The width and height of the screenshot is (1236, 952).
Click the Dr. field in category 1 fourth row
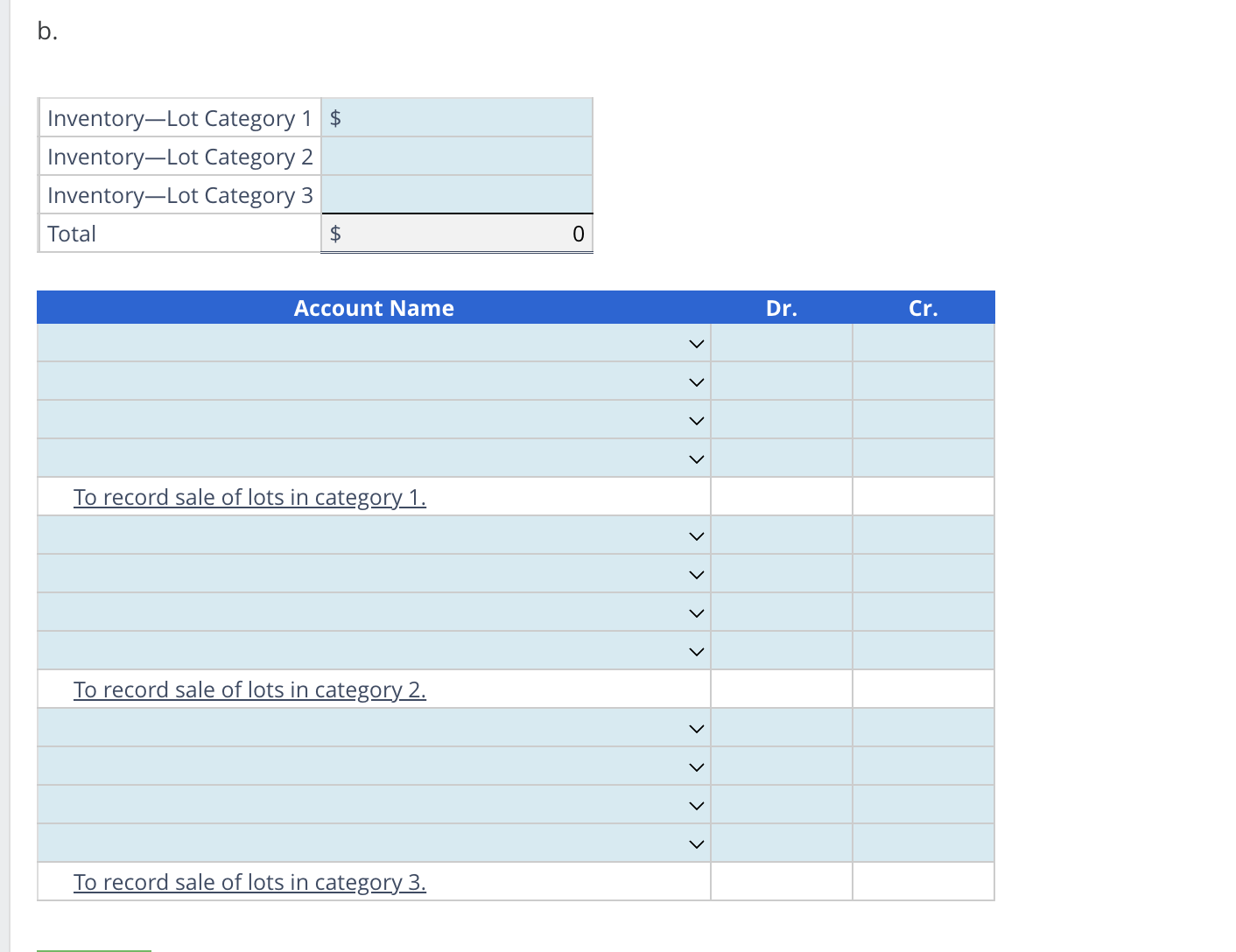tap(782, 458)
